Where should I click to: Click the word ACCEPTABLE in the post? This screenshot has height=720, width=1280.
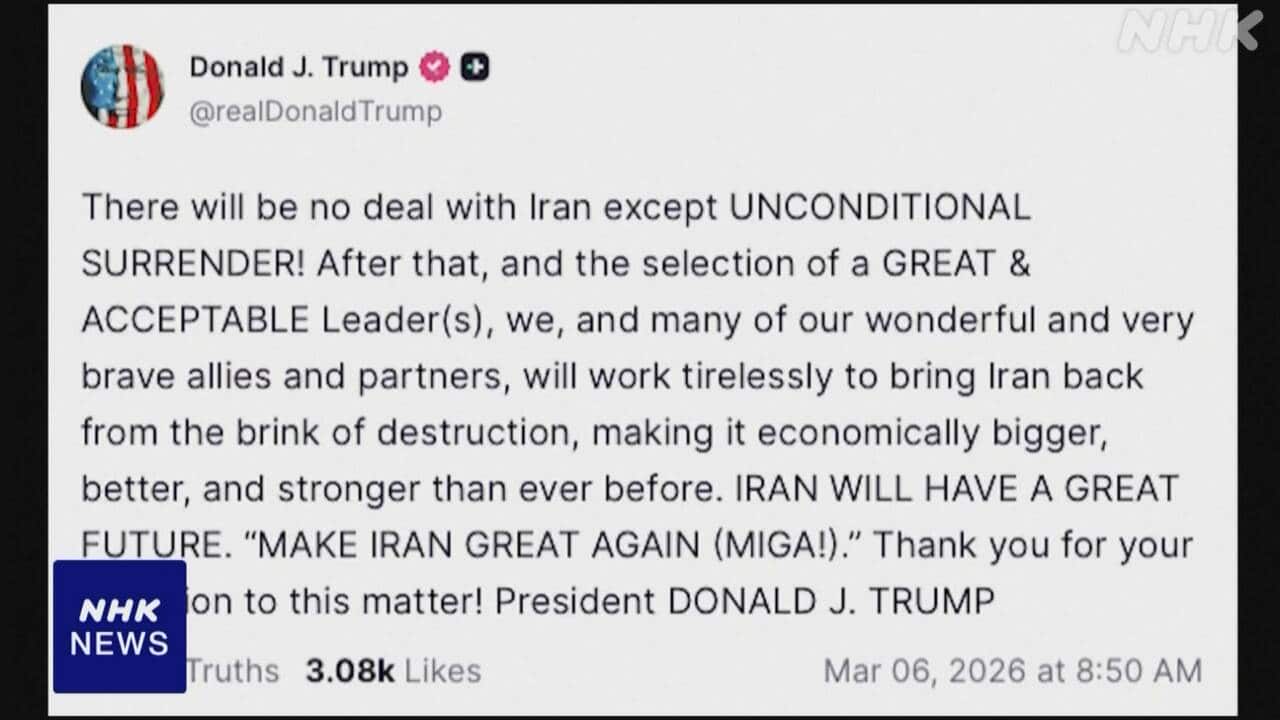coord(195,320)
